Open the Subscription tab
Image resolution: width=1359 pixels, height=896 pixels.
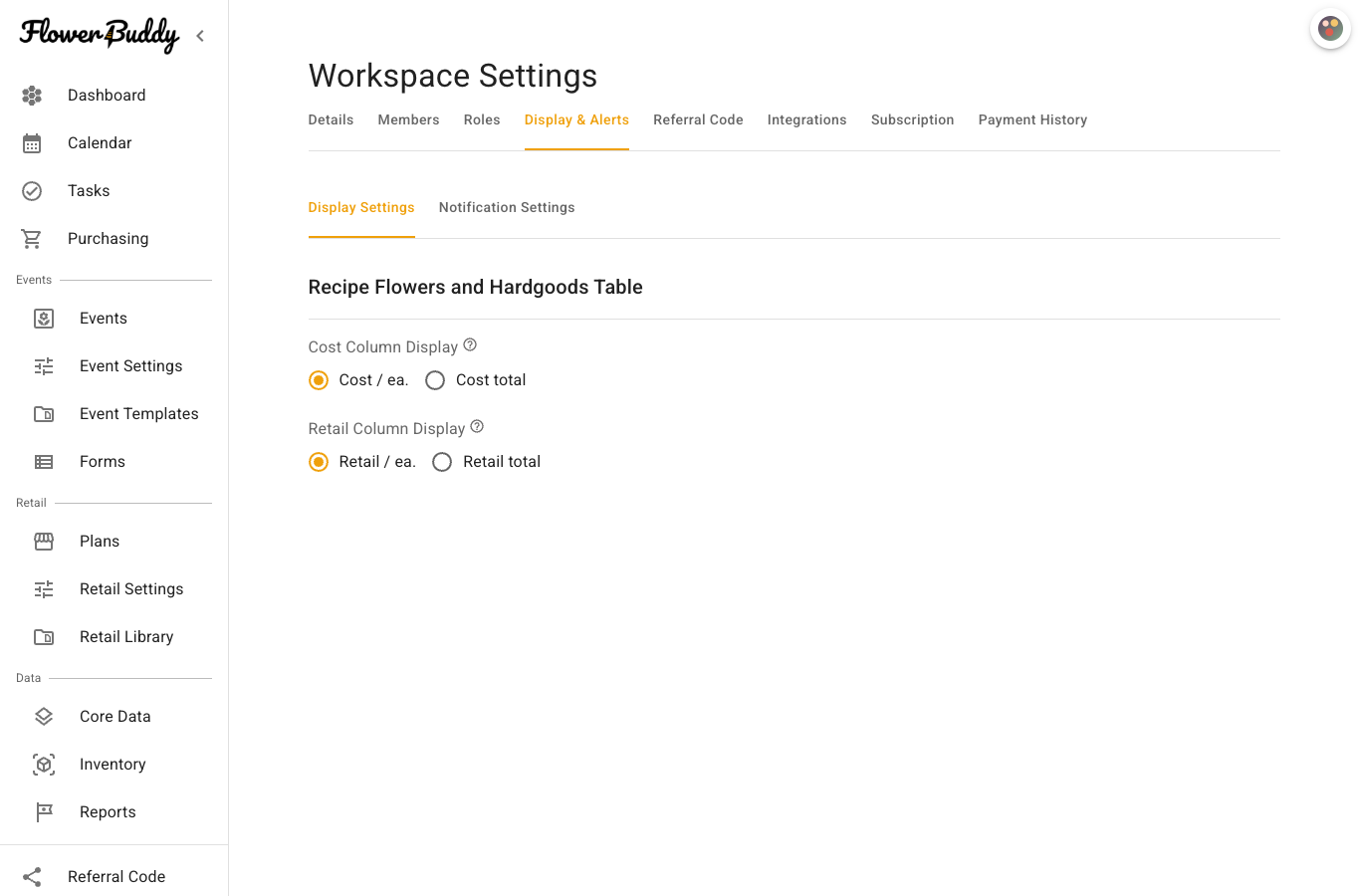tap(912, 120)
